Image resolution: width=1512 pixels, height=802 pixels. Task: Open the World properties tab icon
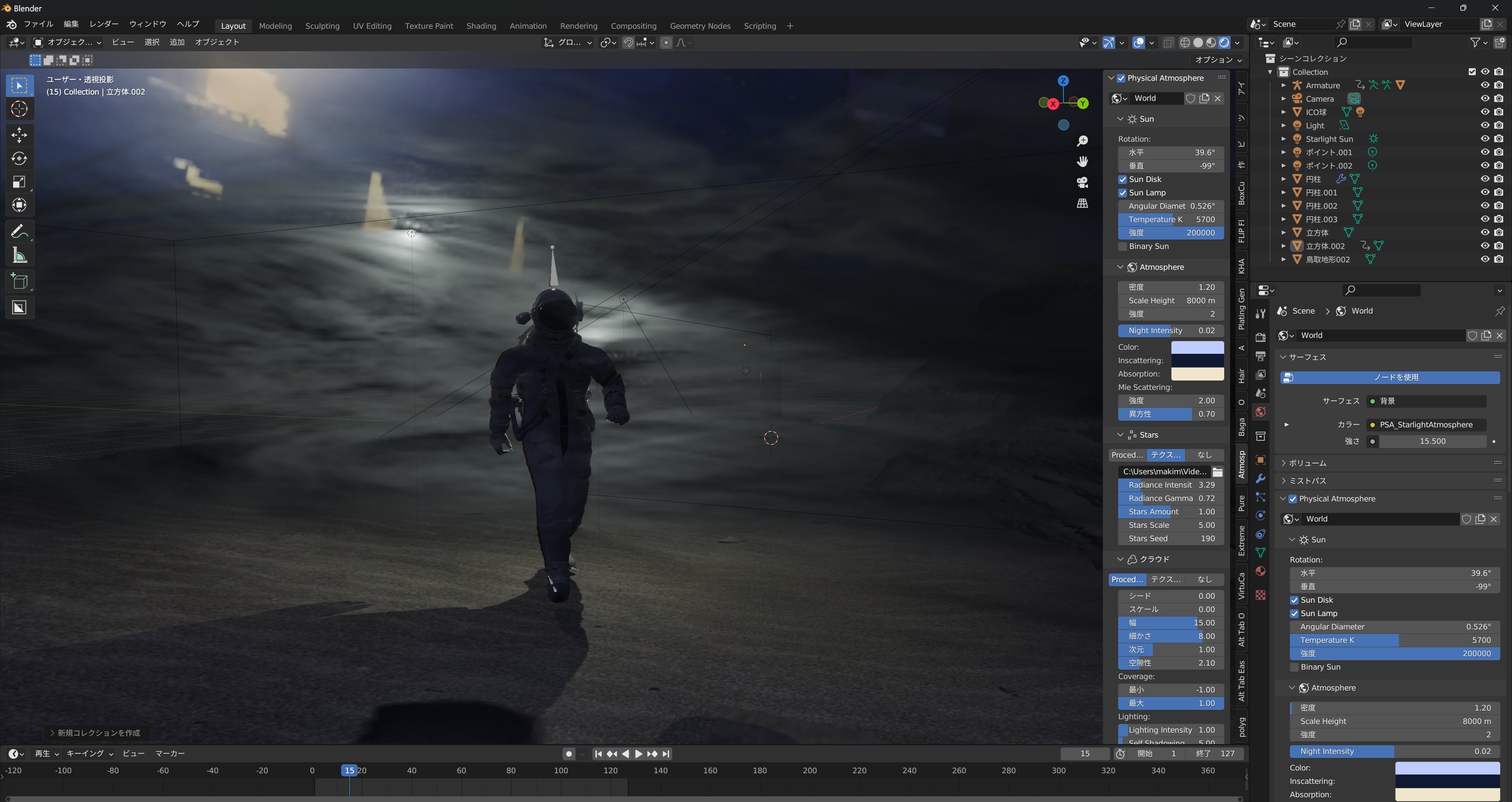pyautogui.click(x=1260, y=412)
